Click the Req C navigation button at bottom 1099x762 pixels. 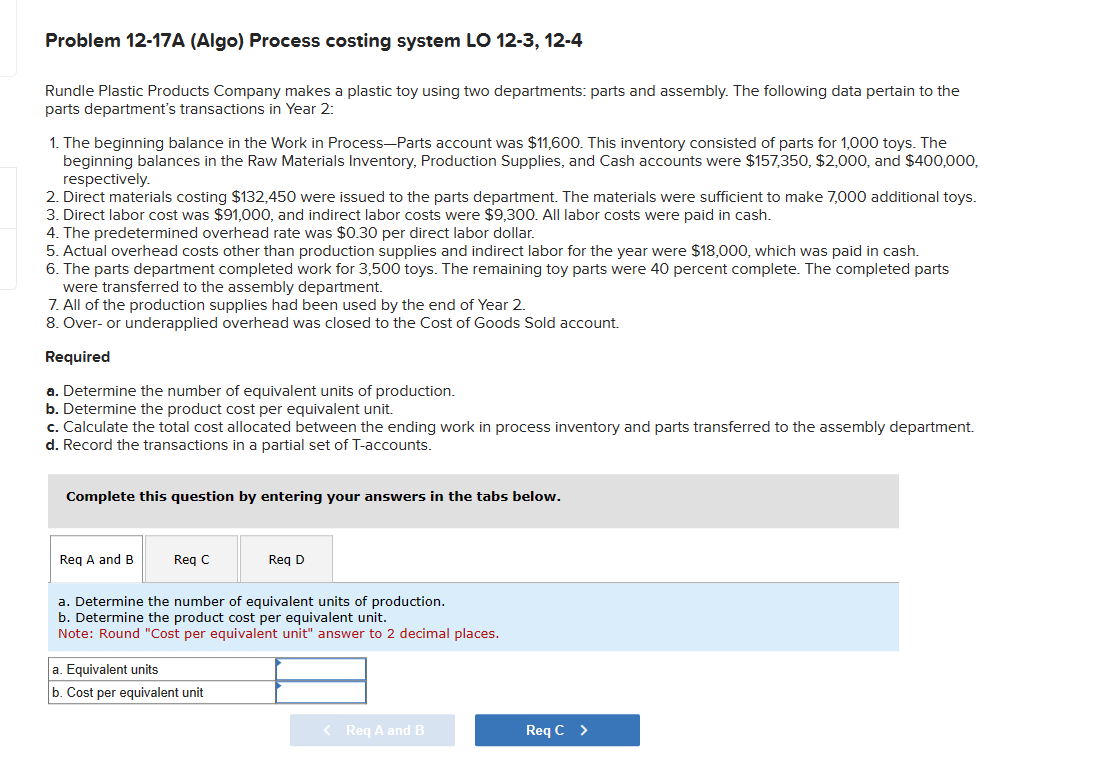(557, 730)
